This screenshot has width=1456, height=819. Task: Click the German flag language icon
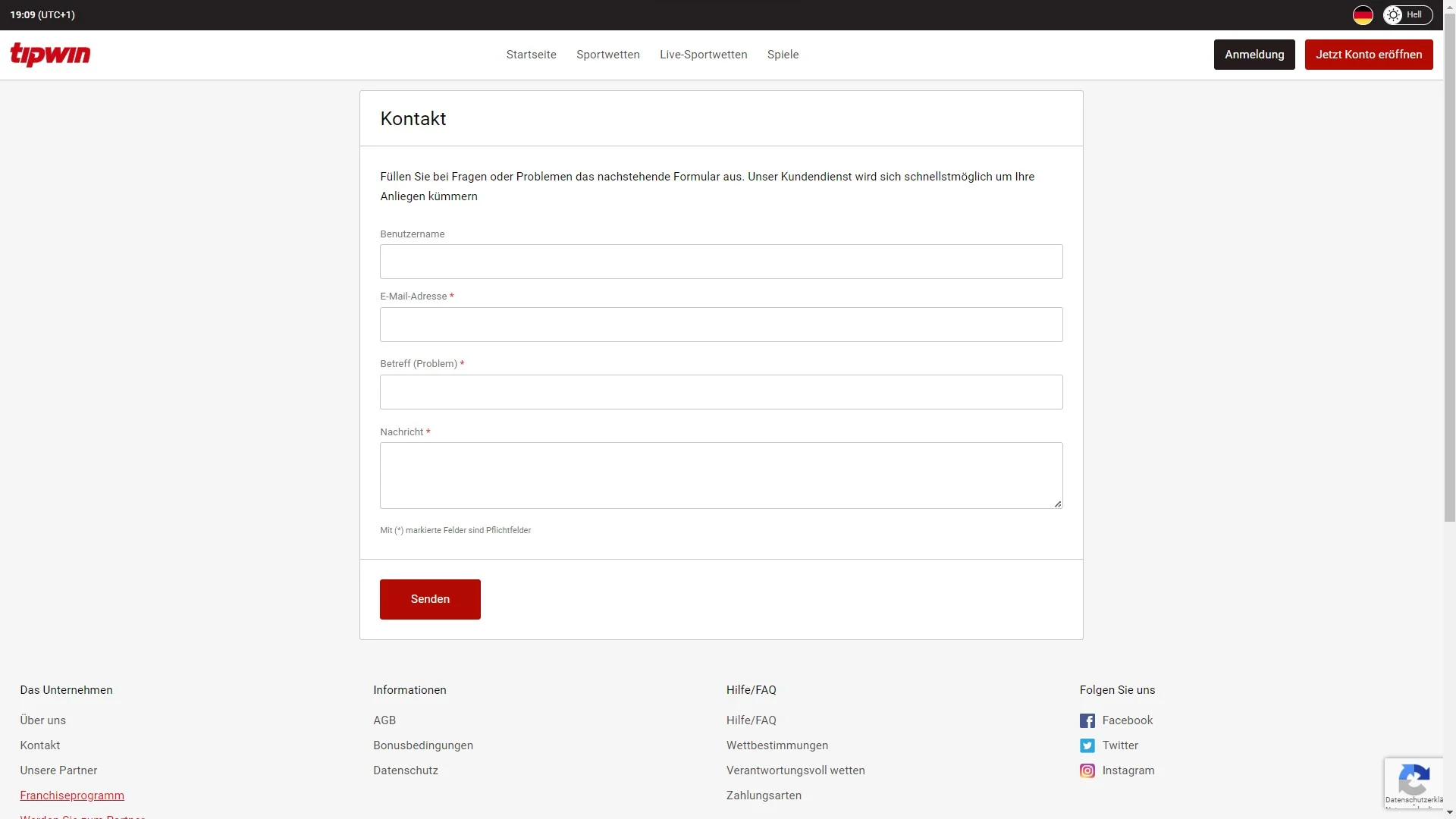point(1362,15)
